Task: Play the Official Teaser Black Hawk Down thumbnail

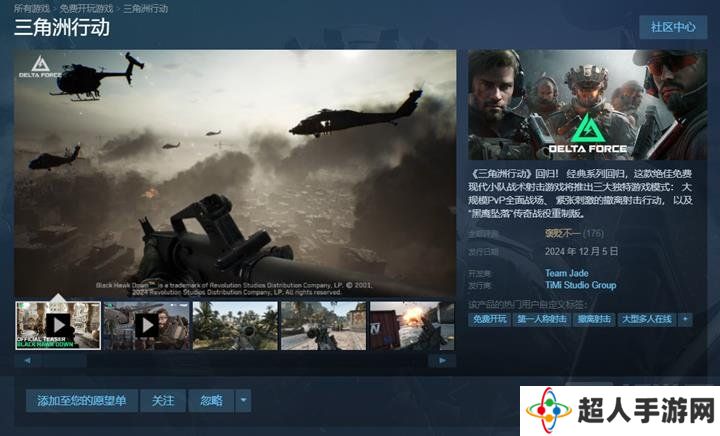Action: coord(58,325)
